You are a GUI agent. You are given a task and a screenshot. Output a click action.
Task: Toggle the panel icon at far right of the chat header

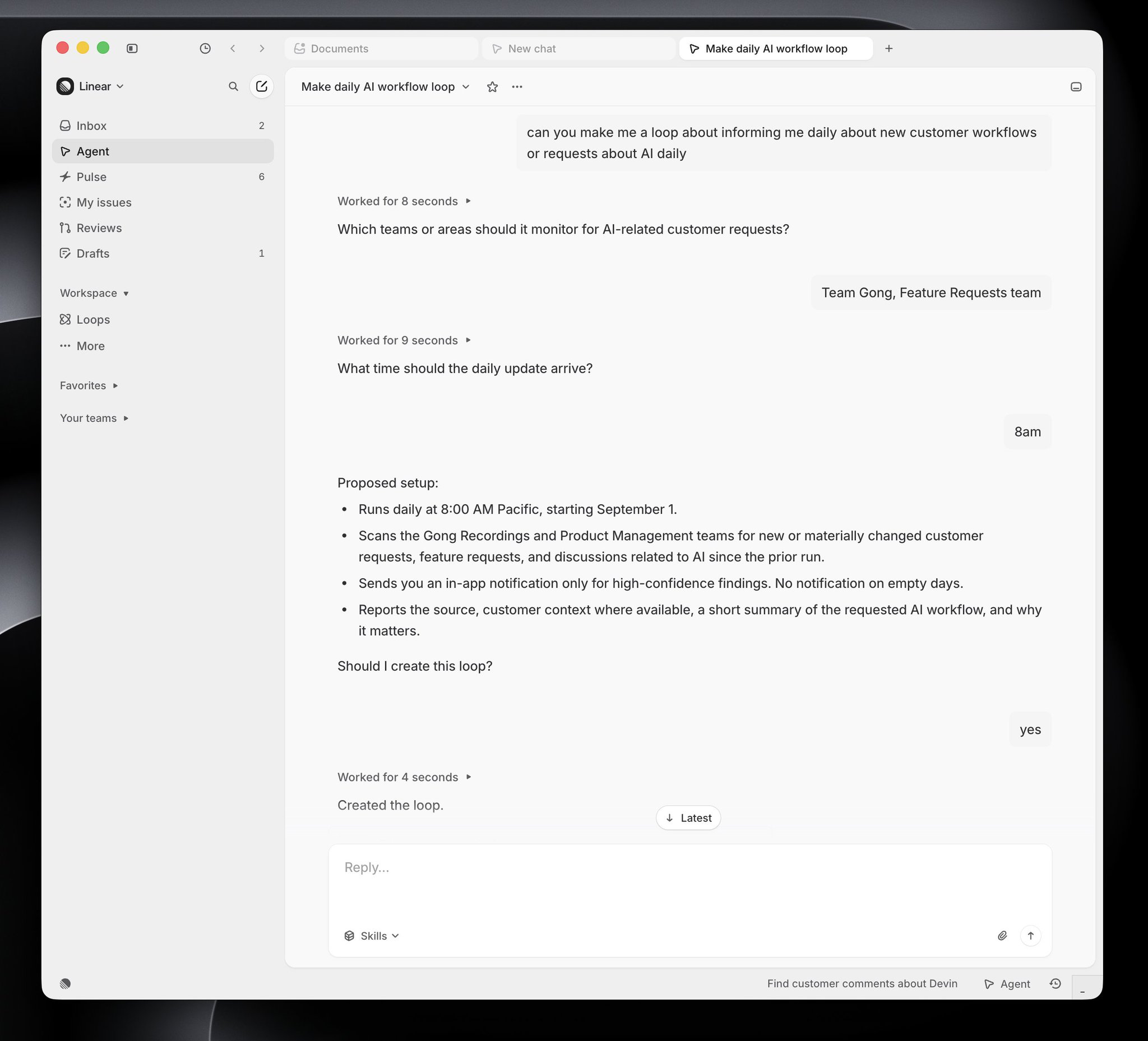pos(1076,86)
